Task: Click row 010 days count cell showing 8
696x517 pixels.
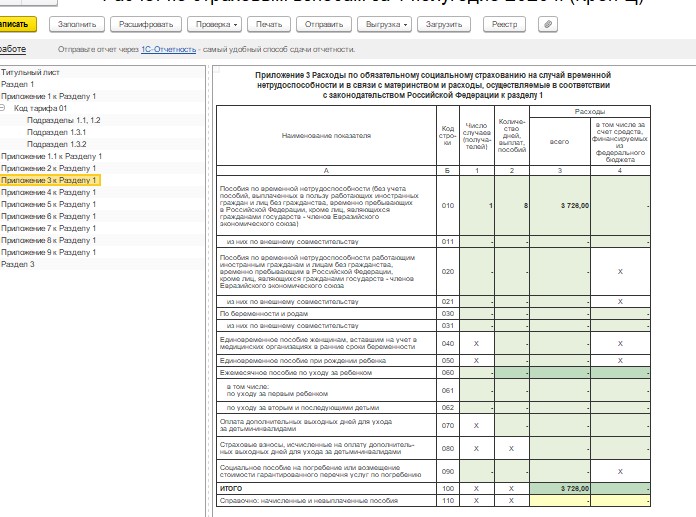Action: pyautogui.click(x=512, y=205)
